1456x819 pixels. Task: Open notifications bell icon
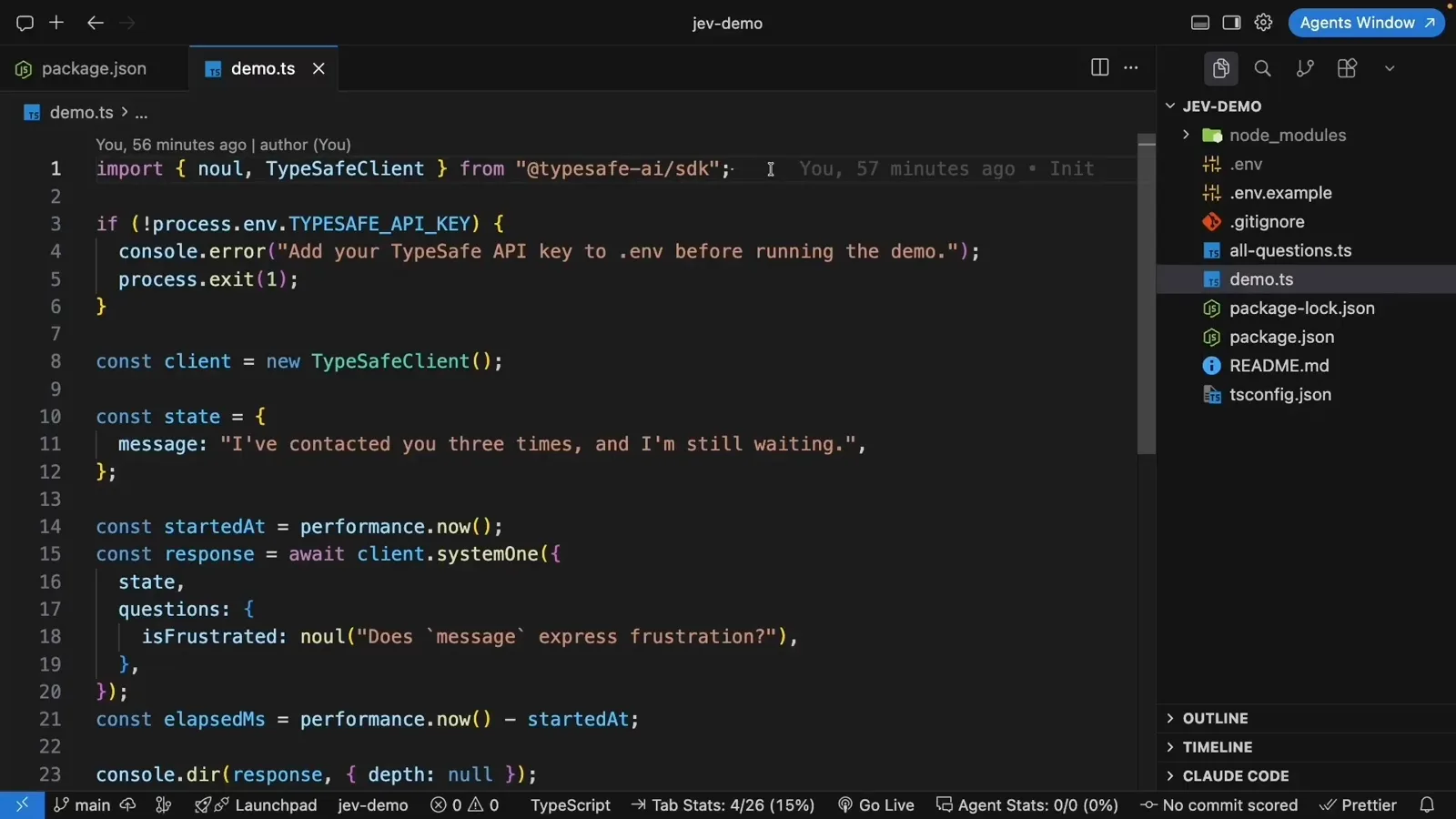coord(1427,805)
